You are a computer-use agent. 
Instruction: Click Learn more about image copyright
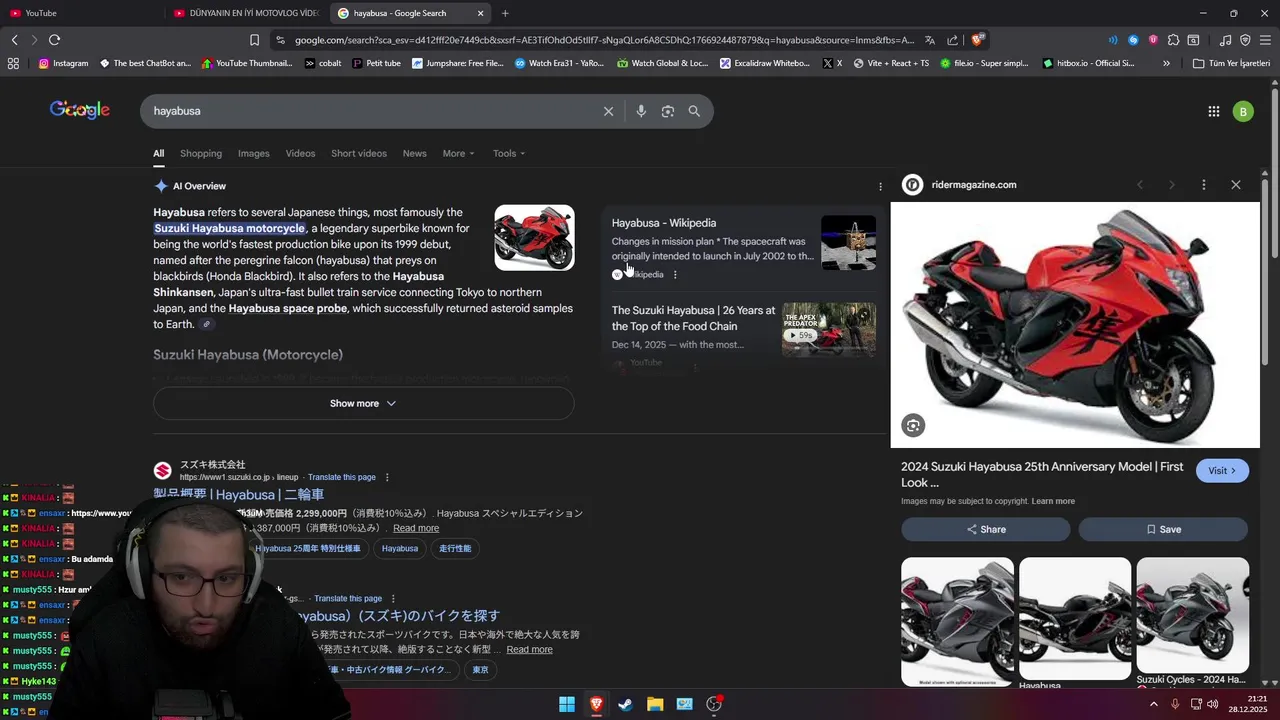click(1053, 501)
